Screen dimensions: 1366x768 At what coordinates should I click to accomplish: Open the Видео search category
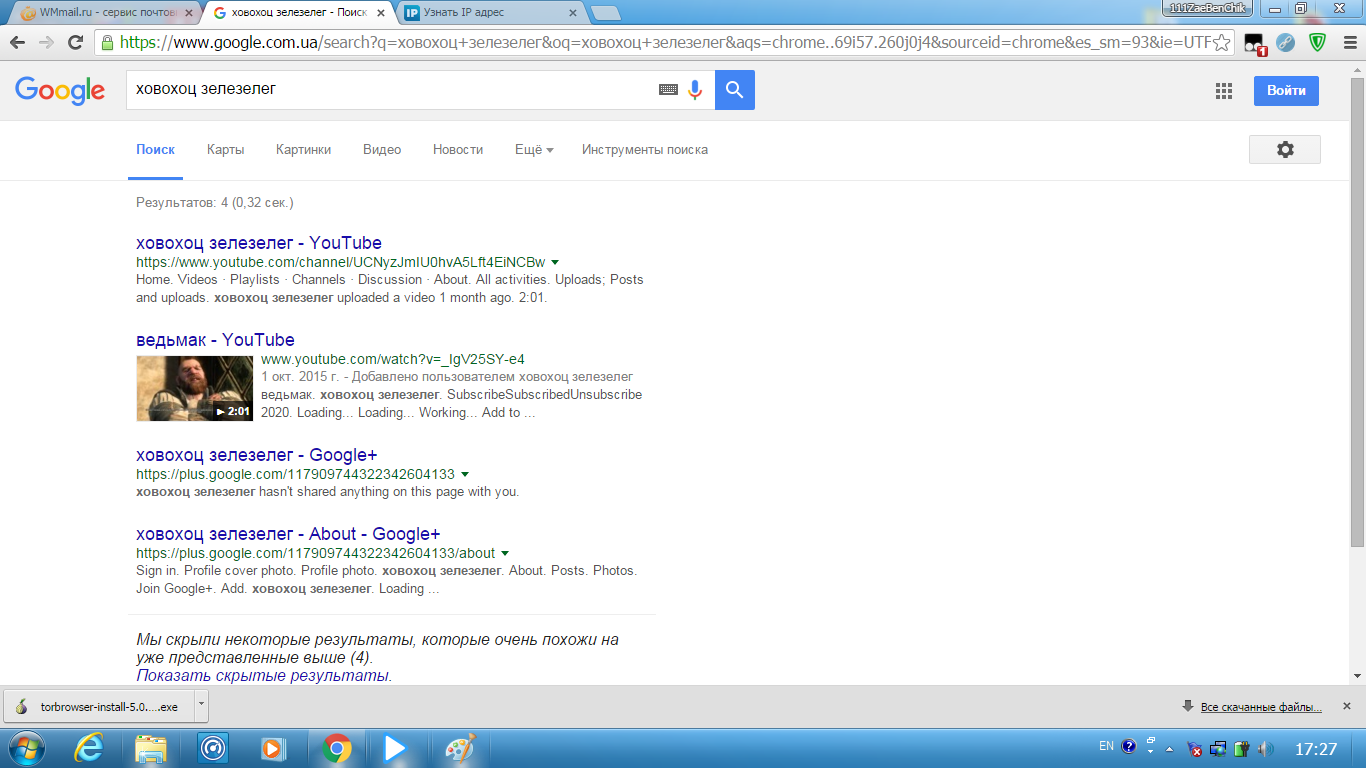point(382,149)
